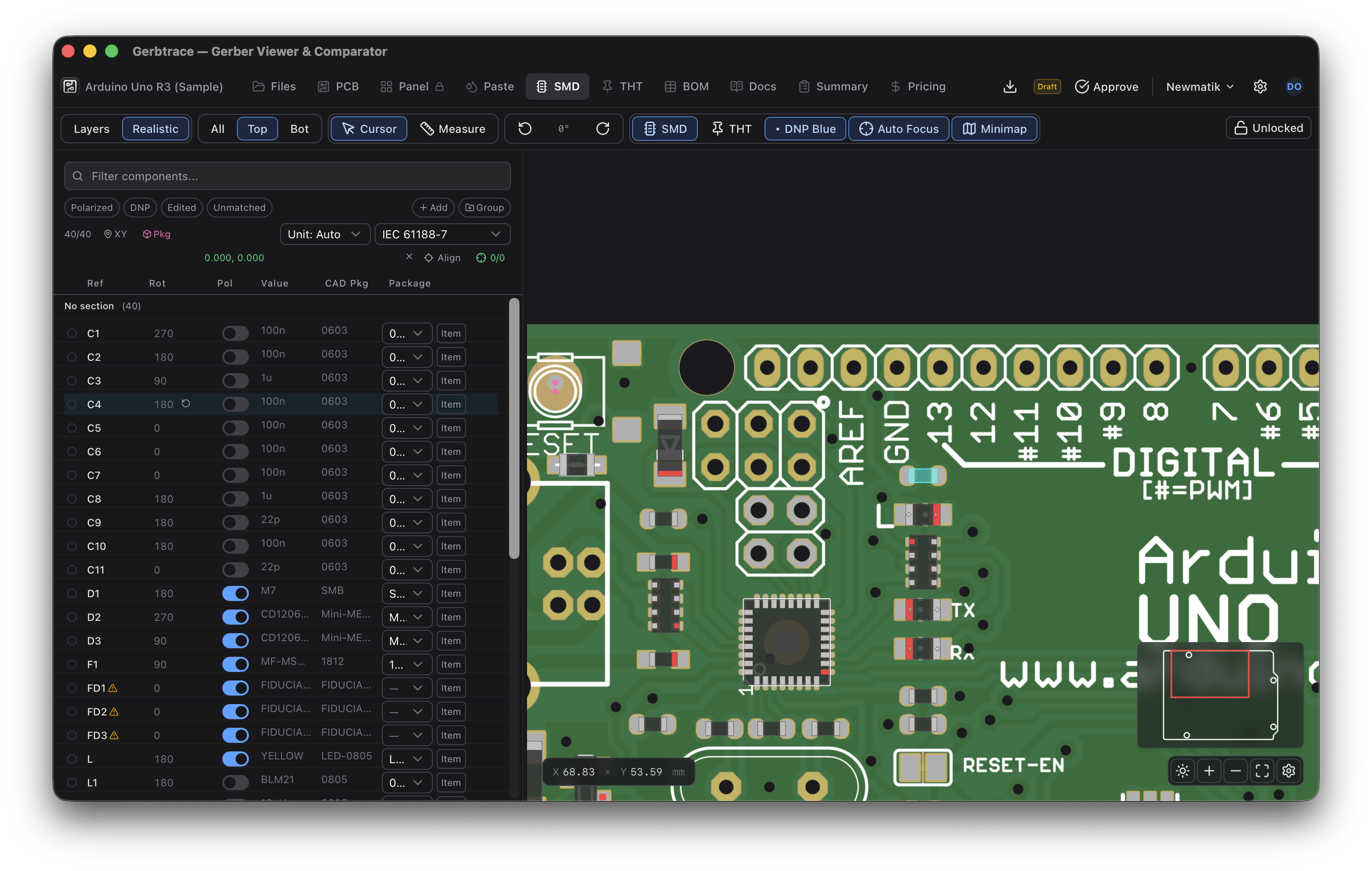Click the FD1 warning triangle icon
Viewport: 1372px width, 871px height.
(x=113, y=688)
